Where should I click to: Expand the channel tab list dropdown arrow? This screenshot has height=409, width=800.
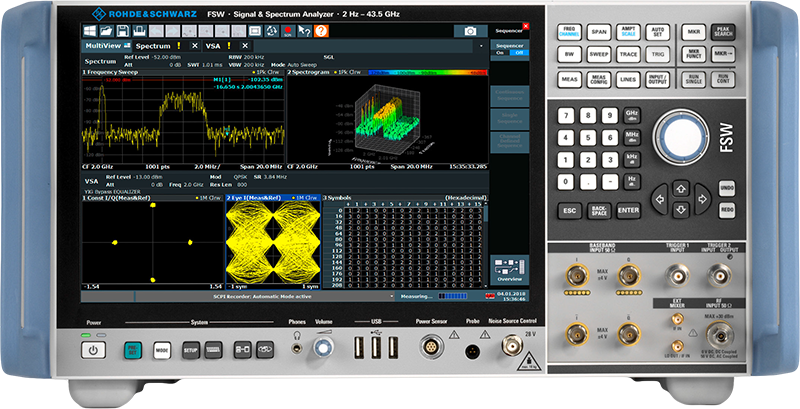482,45
